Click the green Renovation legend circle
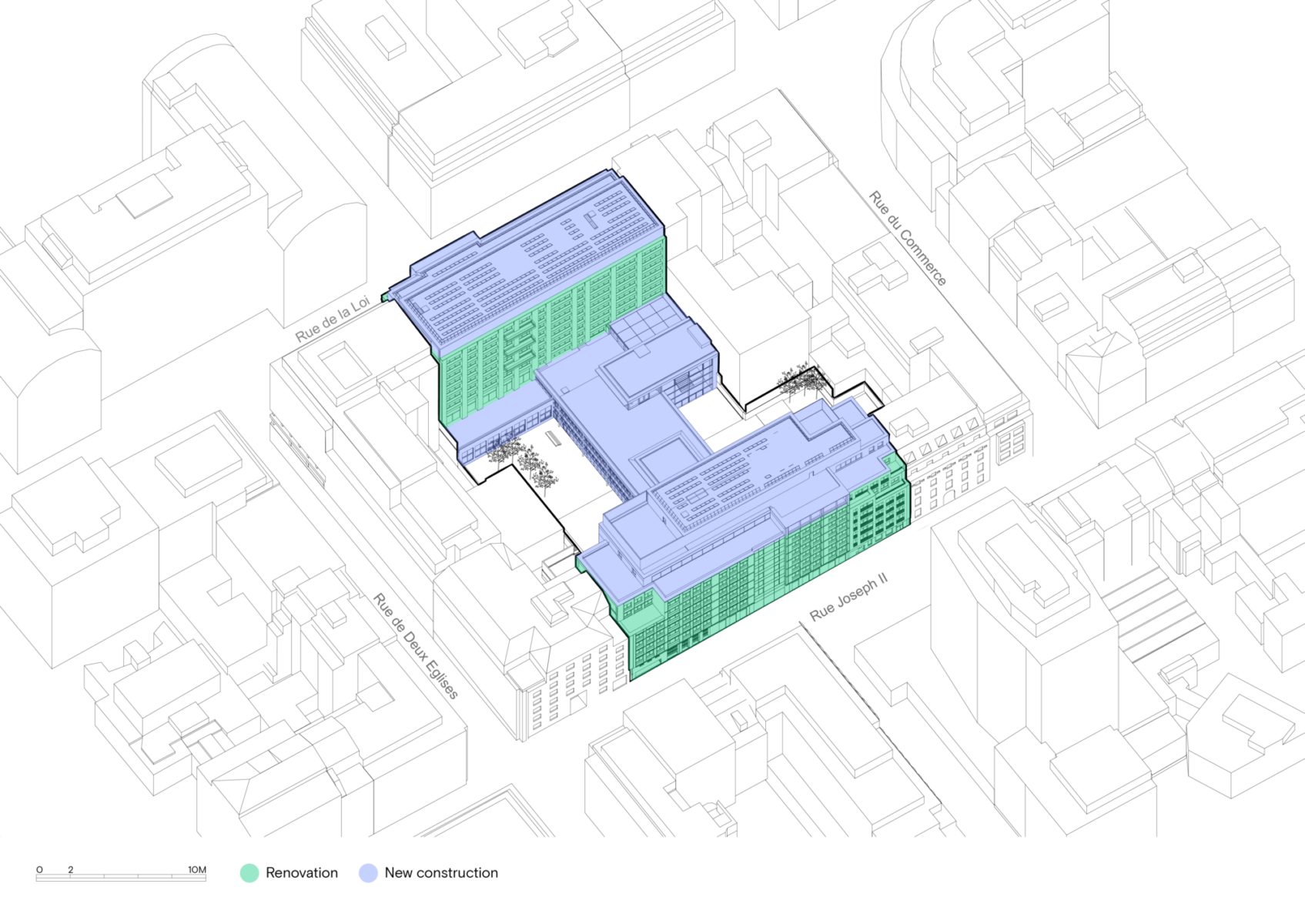 (x=249, y=872)
